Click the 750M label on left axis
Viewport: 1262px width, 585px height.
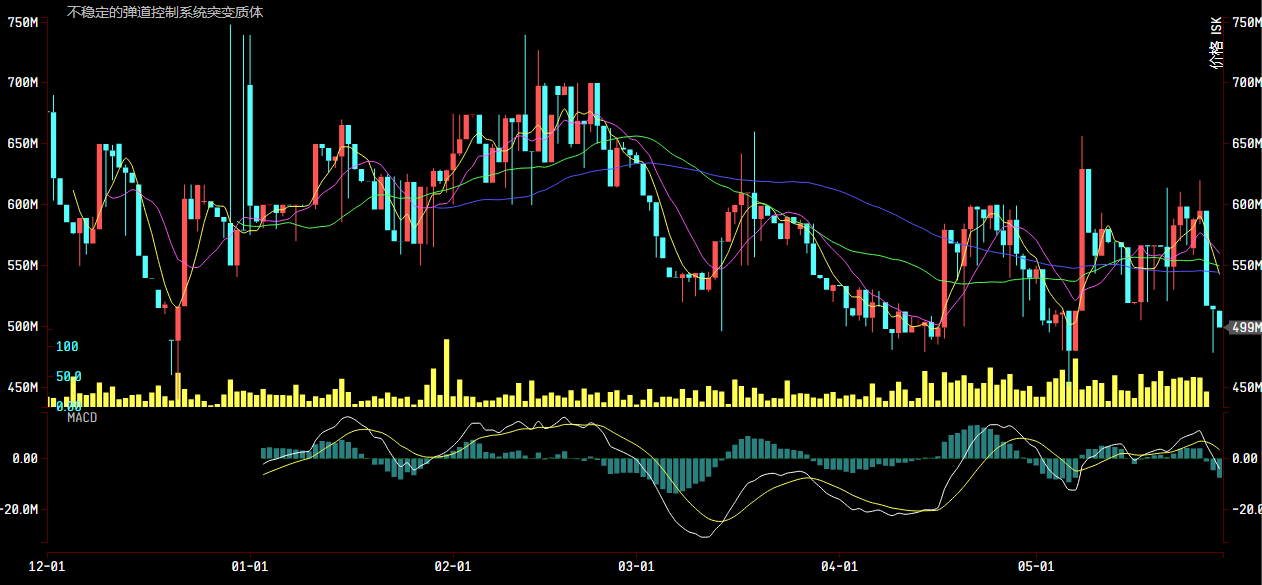[x=22, y=21]
